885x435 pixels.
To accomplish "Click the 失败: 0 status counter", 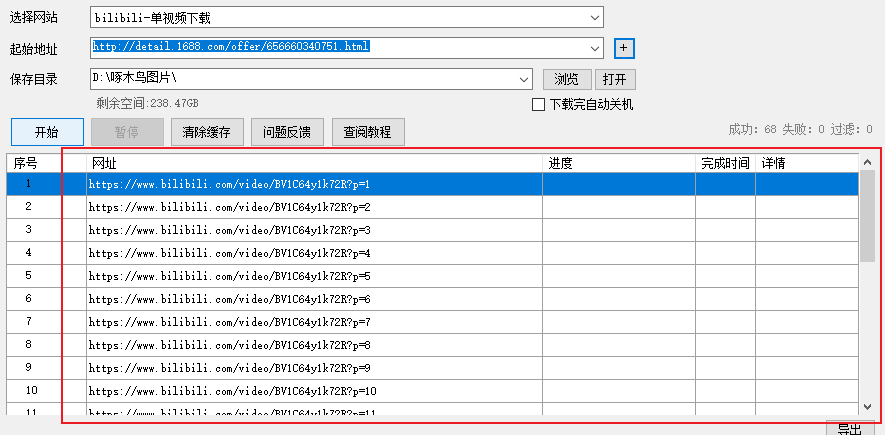I will 803,130.
